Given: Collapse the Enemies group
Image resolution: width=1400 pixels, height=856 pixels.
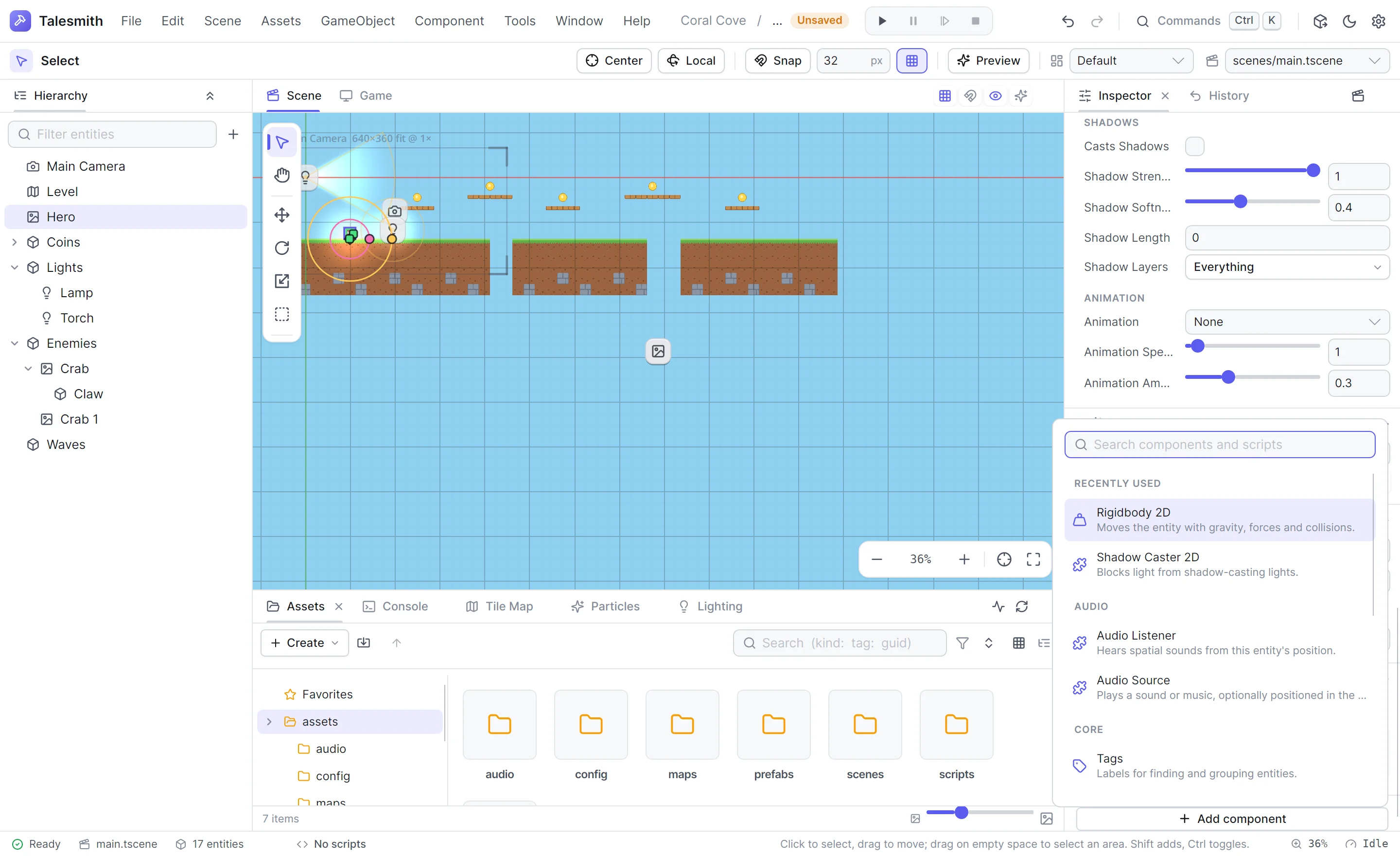Looking at the screenshot, I should pyautogui.click(x=15, y=343).
